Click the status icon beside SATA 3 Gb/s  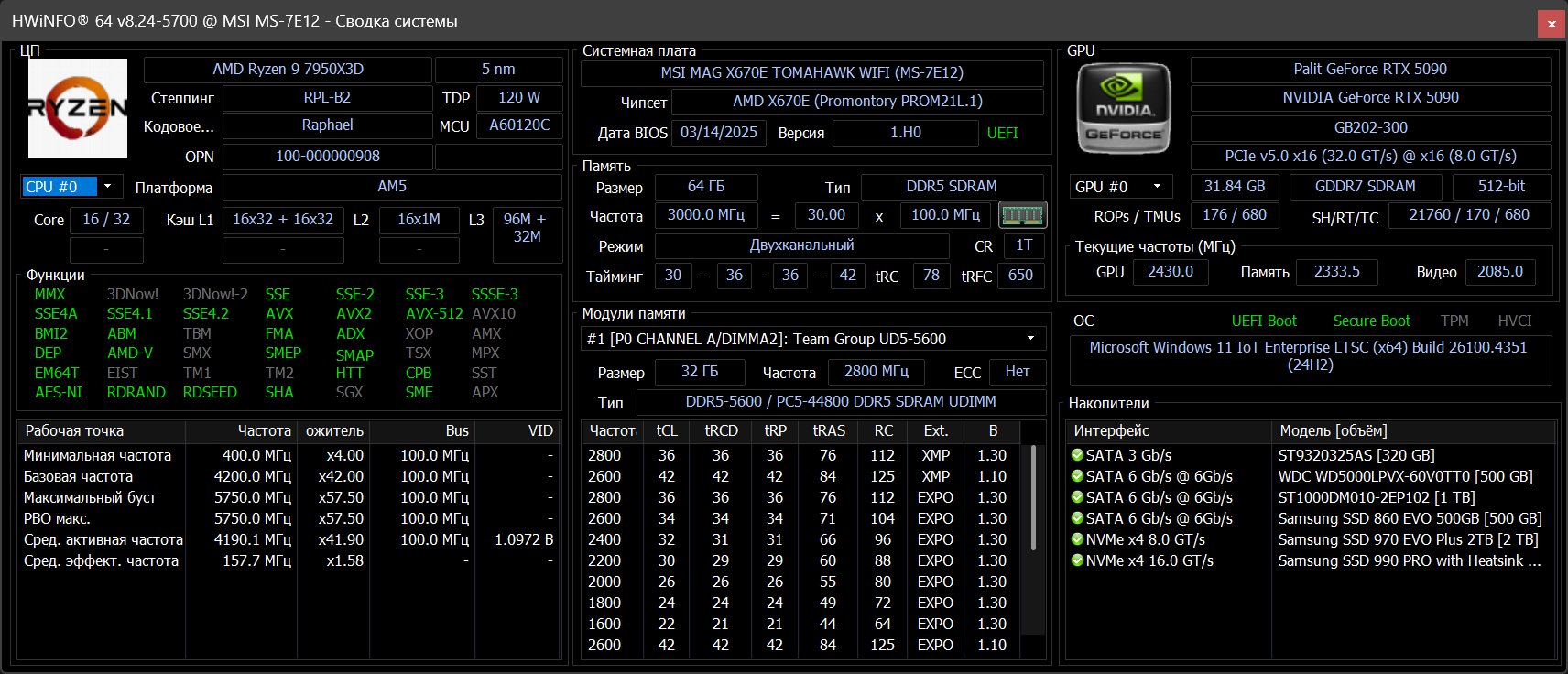click(1077, 455)
